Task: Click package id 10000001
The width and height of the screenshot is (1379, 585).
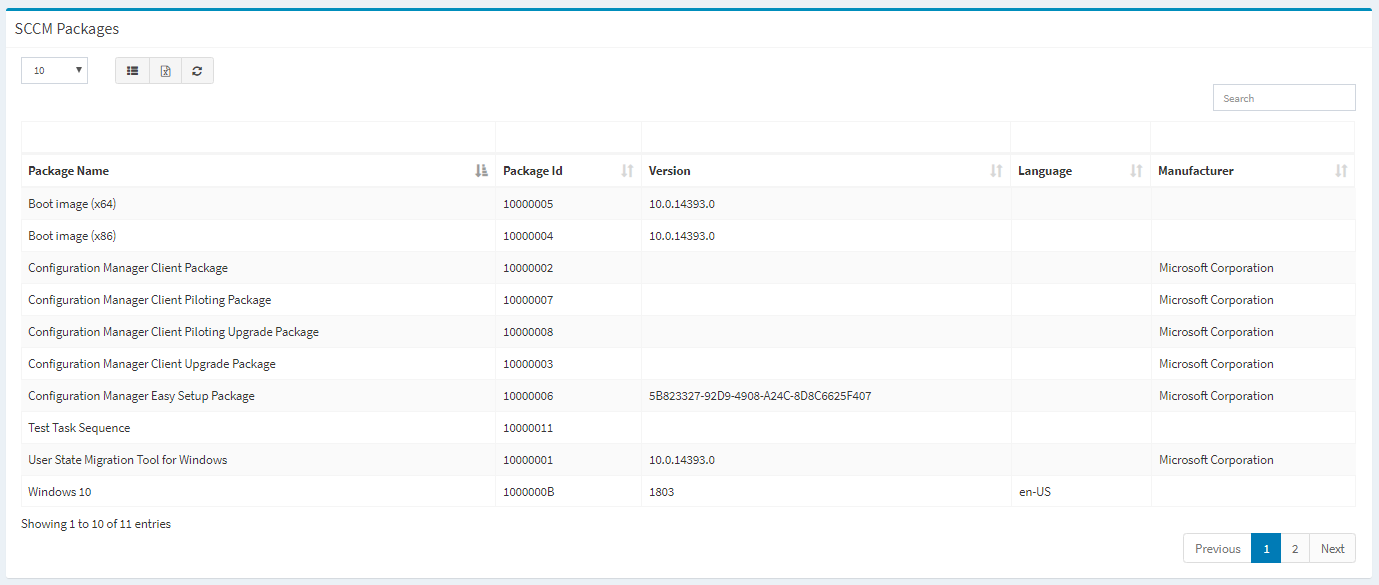Action: pos(528,460)
